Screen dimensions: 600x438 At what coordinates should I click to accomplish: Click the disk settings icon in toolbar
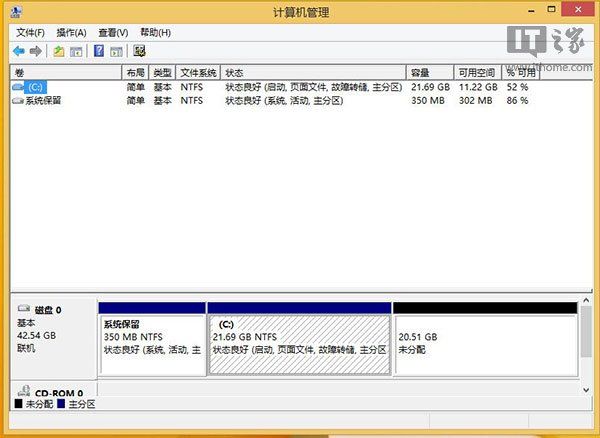[139, 51]
